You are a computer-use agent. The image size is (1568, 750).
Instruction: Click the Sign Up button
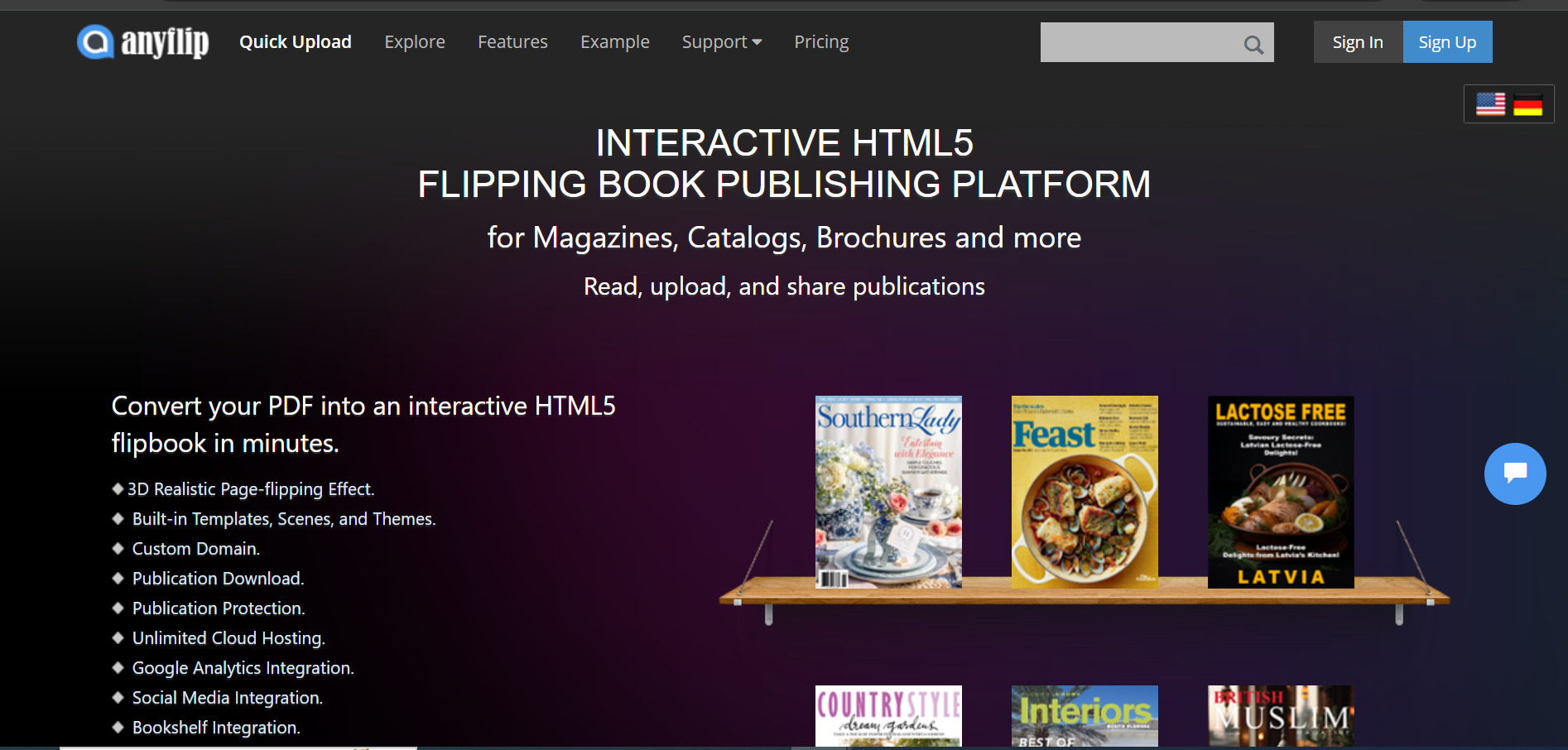click(1446, 41)
